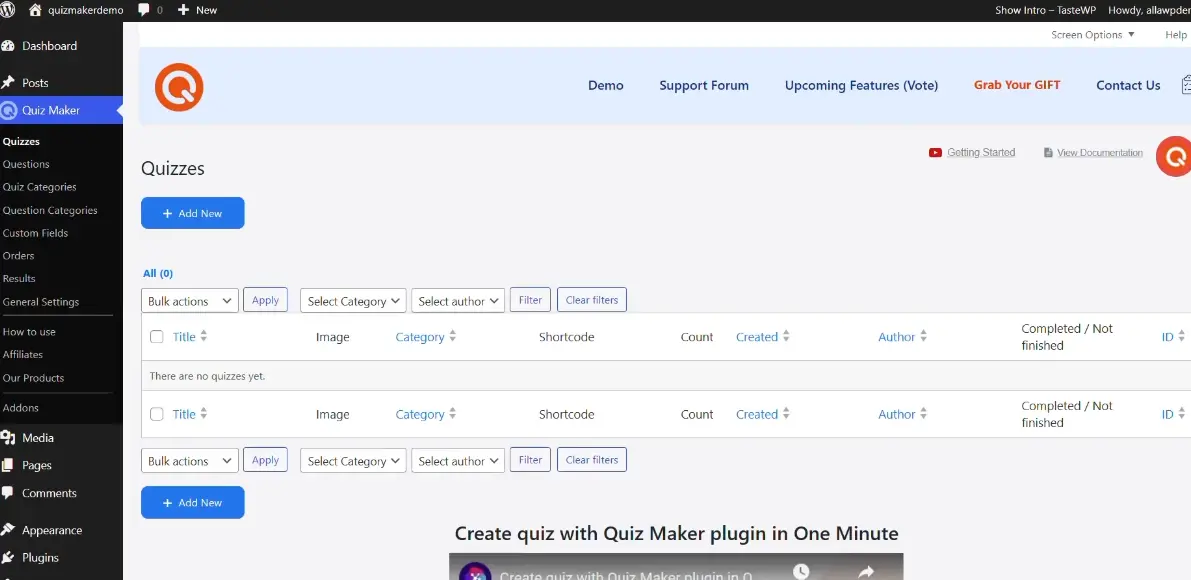Open Dashboard from the sidebar
The image size is (1191, 580).
49,46
